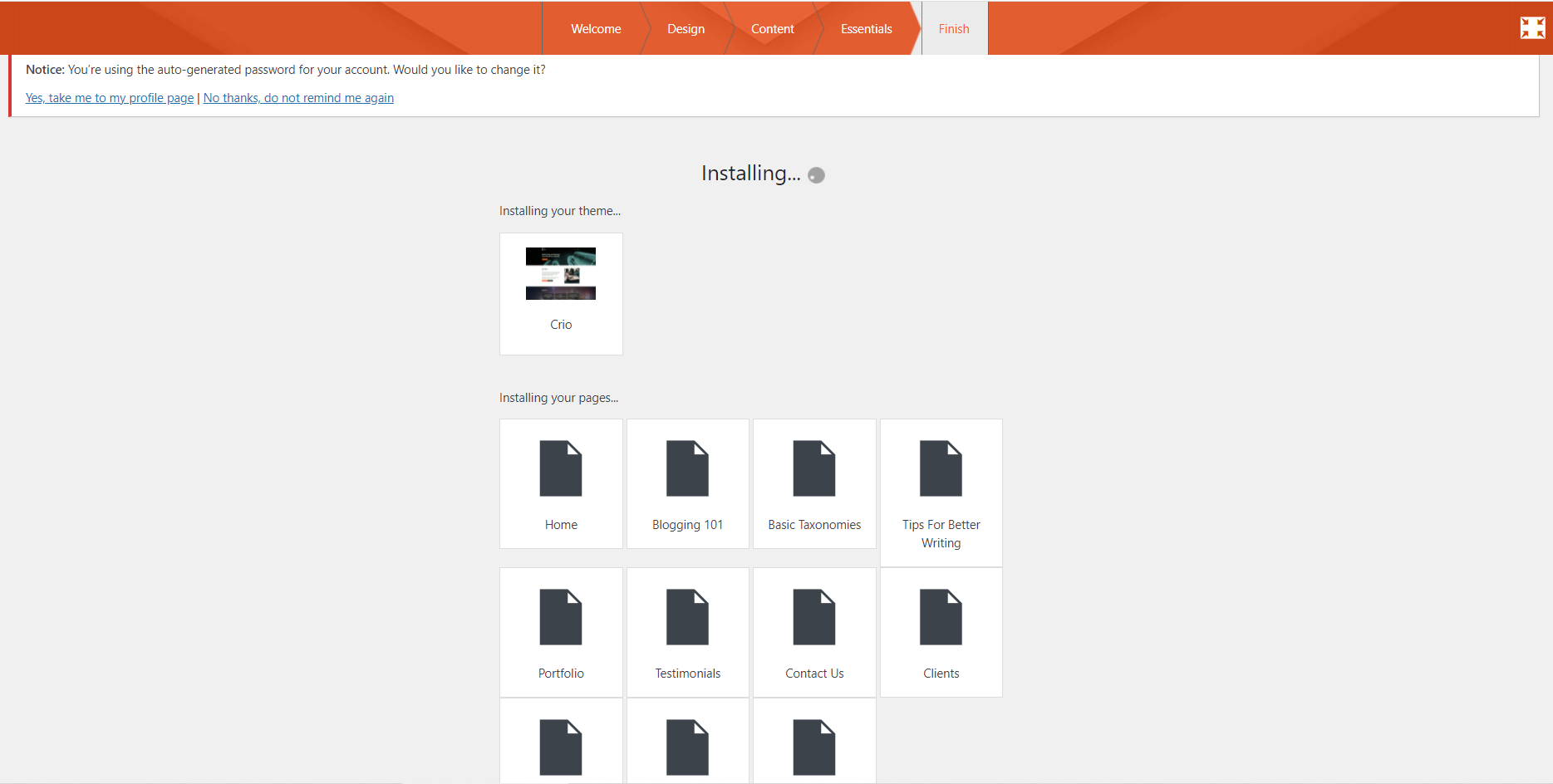Go to the Design step tab
The width and height of the screenshot is (1553, 784).
686,28
